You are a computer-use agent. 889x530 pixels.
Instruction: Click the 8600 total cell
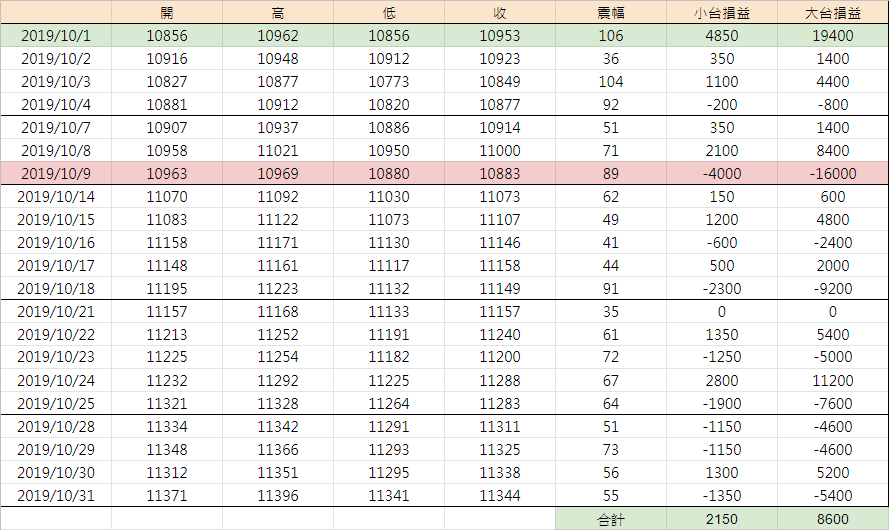pyautogui.click(x=833, y=519)
